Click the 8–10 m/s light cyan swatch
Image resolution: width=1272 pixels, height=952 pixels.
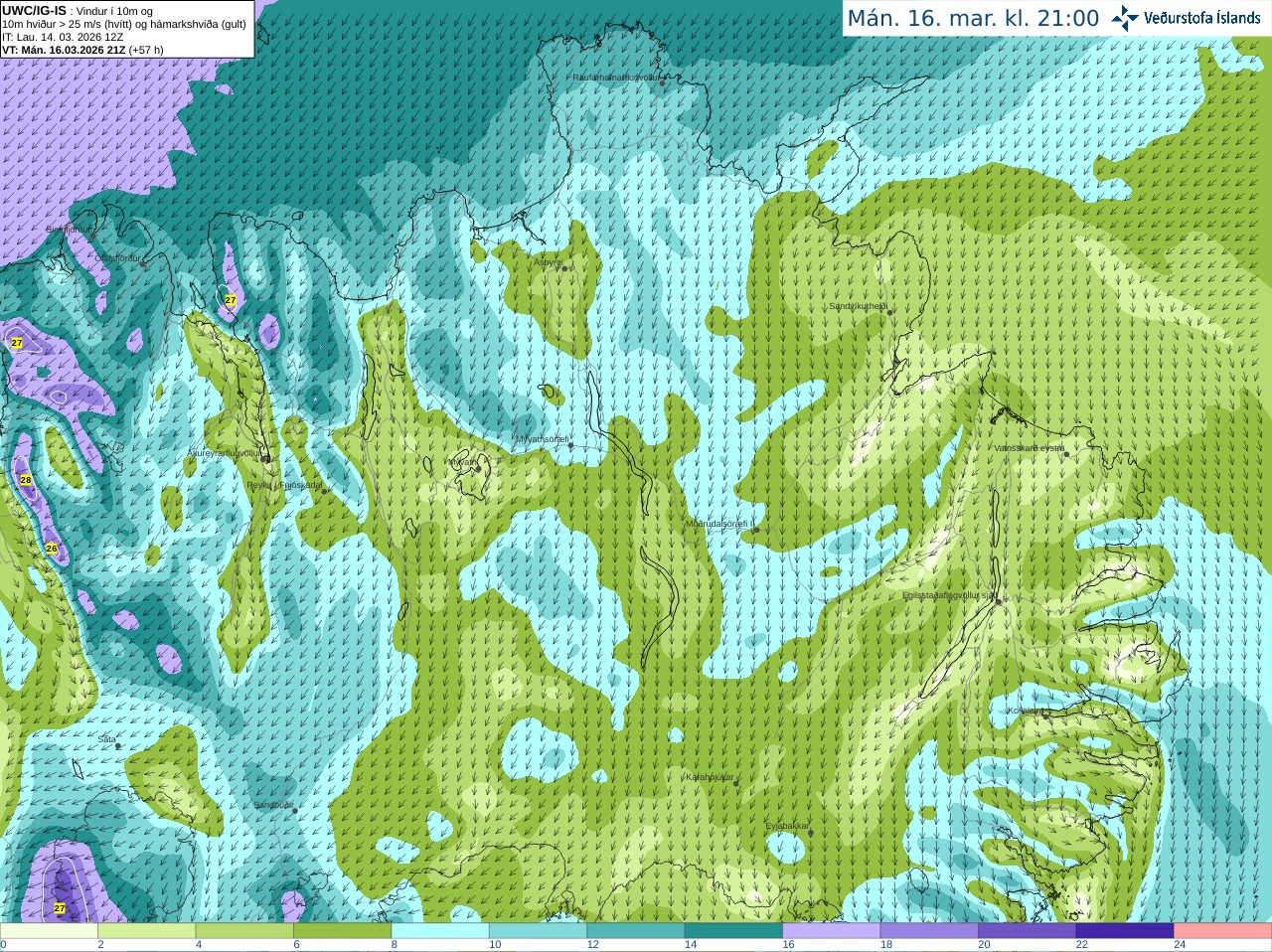[440, 930]
